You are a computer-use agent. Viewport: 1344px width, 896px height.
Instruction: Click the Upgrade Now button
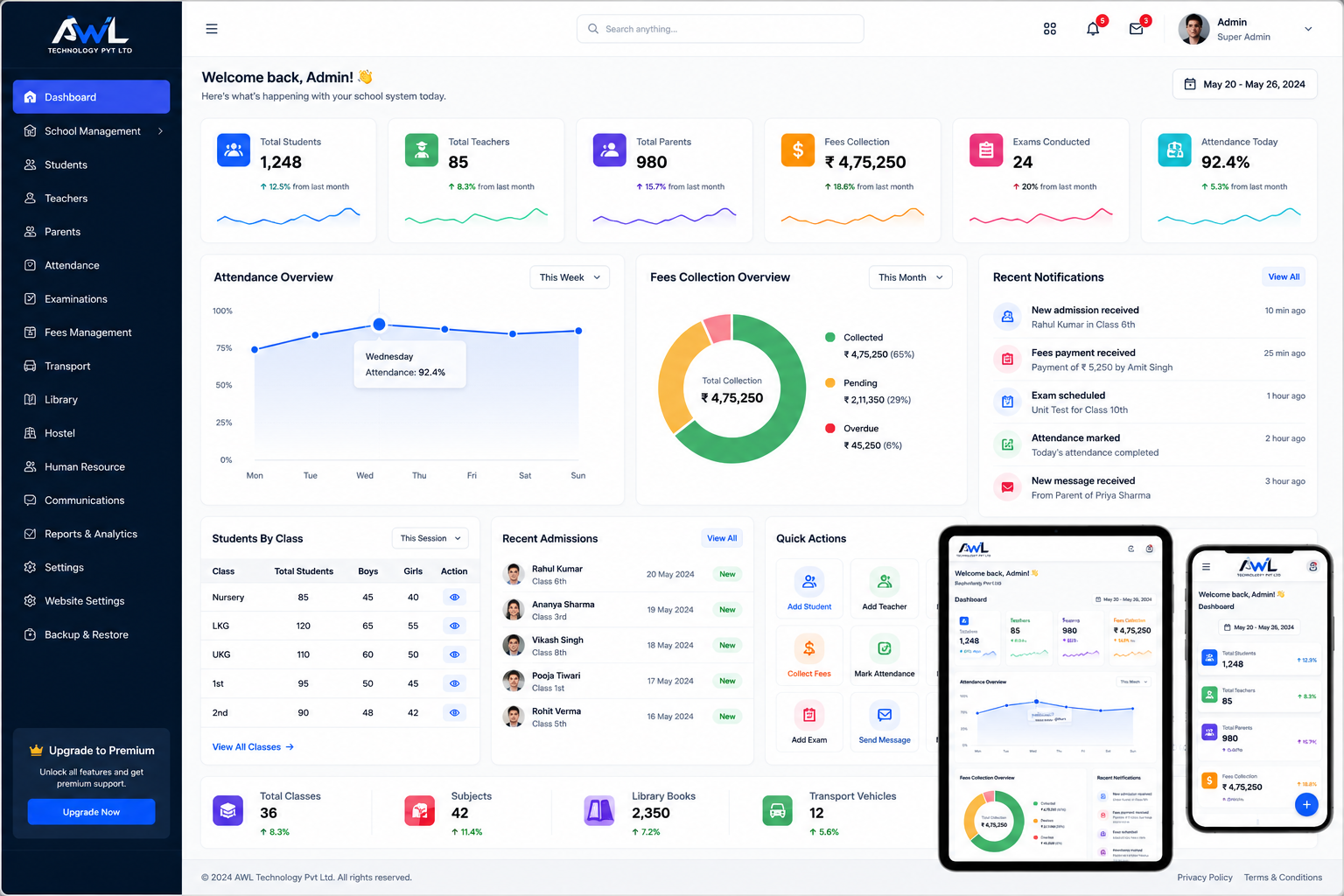coord(91,812)
